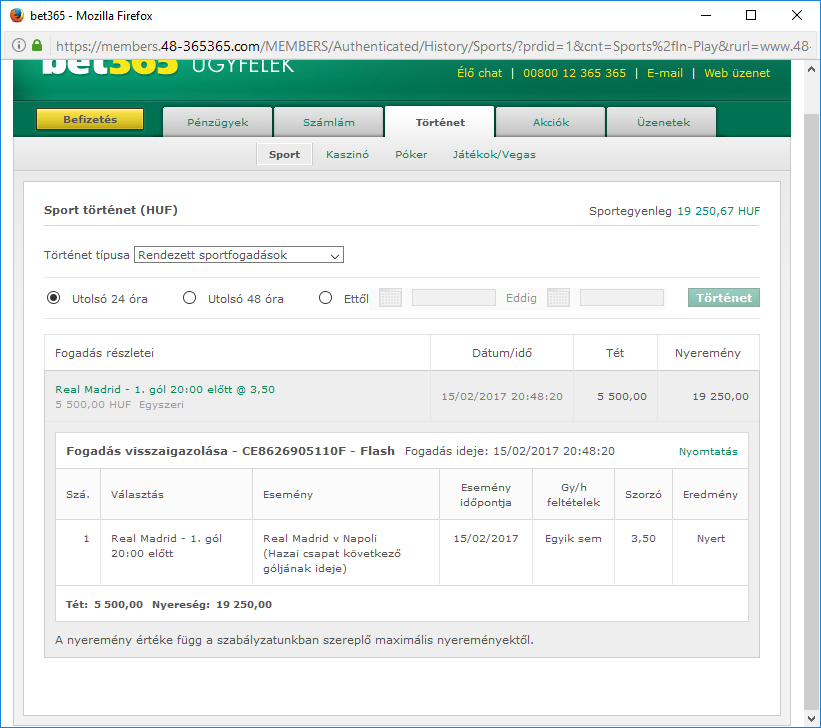821x728 pixels.
Task: Click the Sport történet (HUF) heading
Action: tap(110, 210)
